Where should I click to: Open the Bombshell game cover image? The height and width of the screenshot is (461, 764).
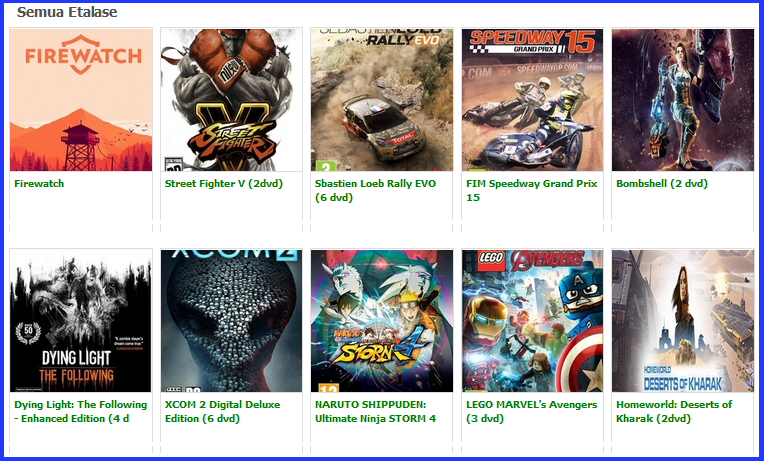coord(683,100)
